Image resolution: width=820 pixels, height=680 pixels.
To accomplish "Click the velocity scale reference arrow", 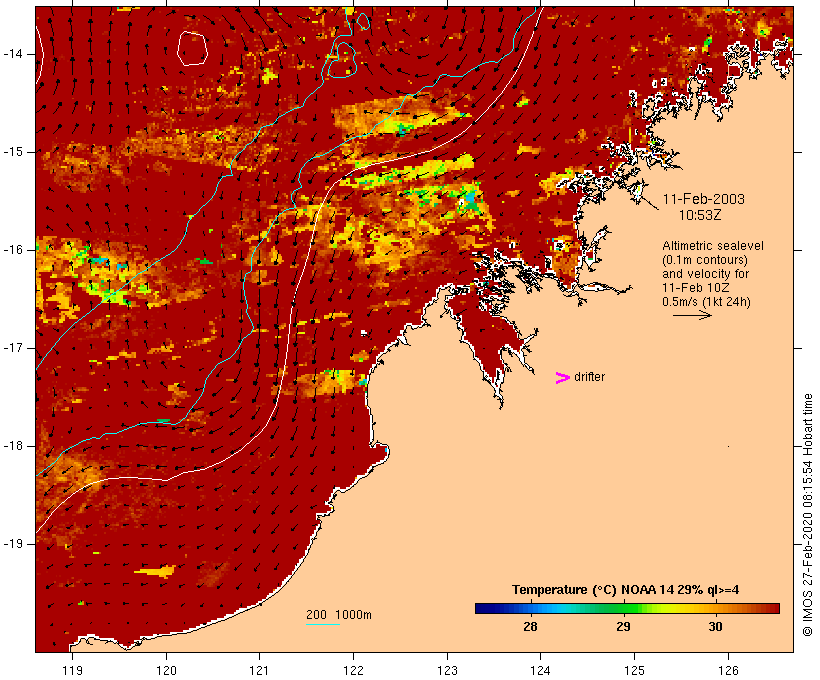I will pos(692,315).
